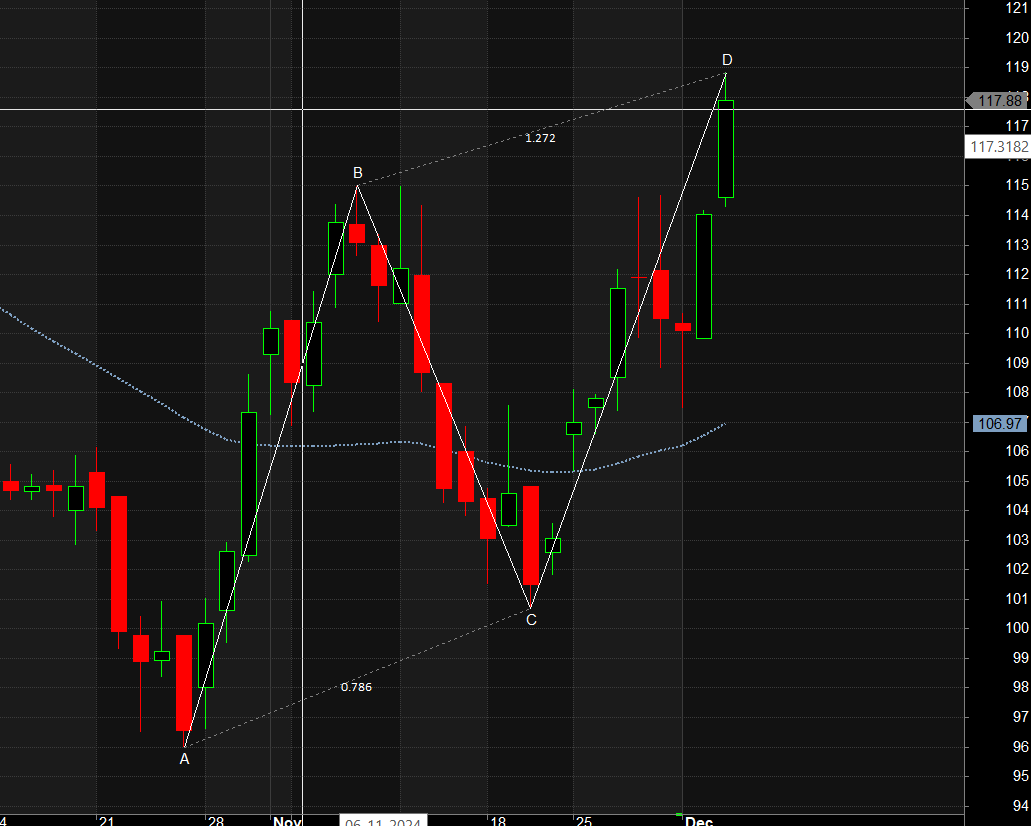Click the 06.11.2024 date marker
Image resolution: width=1031 pixels, height=826 pixels.
(385, 821)
